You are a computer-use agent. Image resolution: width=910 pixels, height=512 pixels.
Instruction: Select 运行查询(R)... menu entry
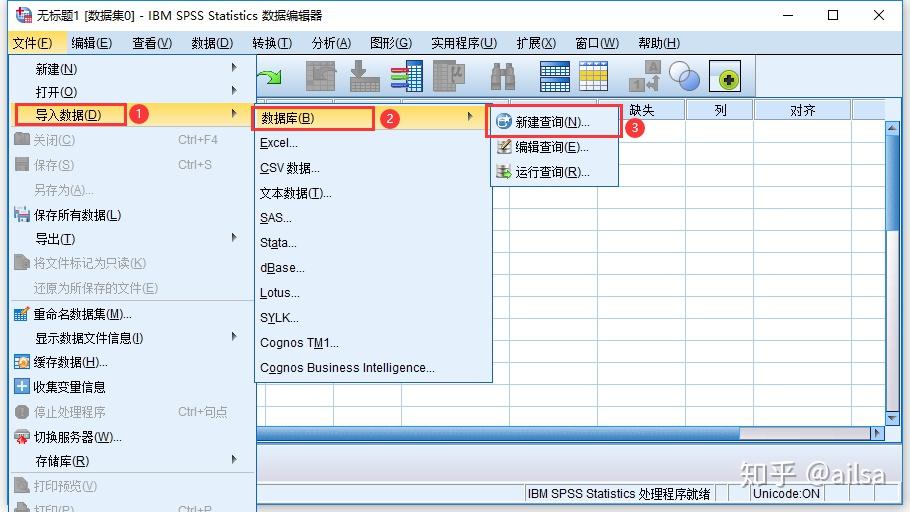pos(554,172)
